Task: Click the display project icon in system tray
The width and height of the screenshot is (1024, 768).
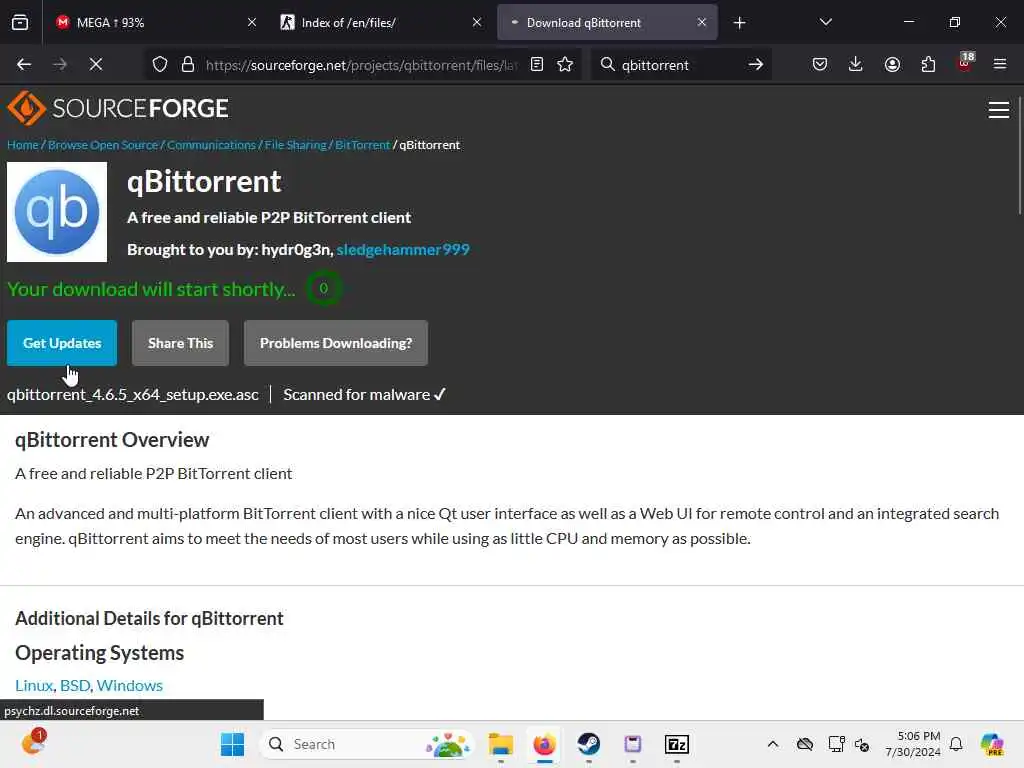Action: click(x=836, y=744)
